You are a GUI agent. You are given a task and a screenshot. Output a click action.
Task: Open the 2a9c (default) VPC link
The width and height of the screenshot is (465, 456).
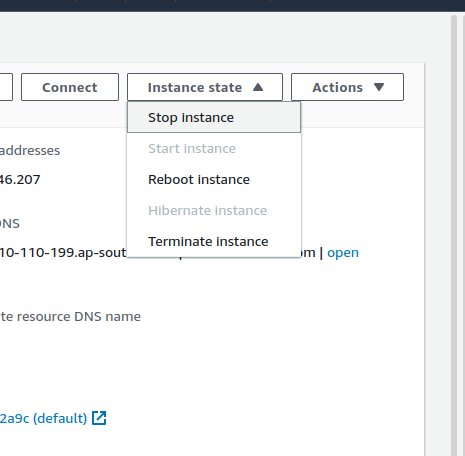coord(43,418)
